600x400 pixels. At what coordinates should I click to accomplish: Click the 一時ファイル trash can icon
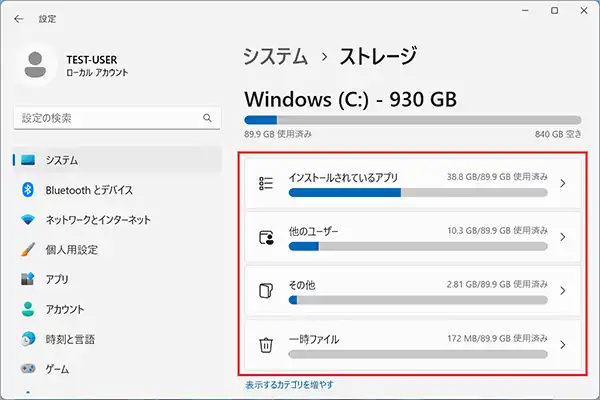pos(266,345)
